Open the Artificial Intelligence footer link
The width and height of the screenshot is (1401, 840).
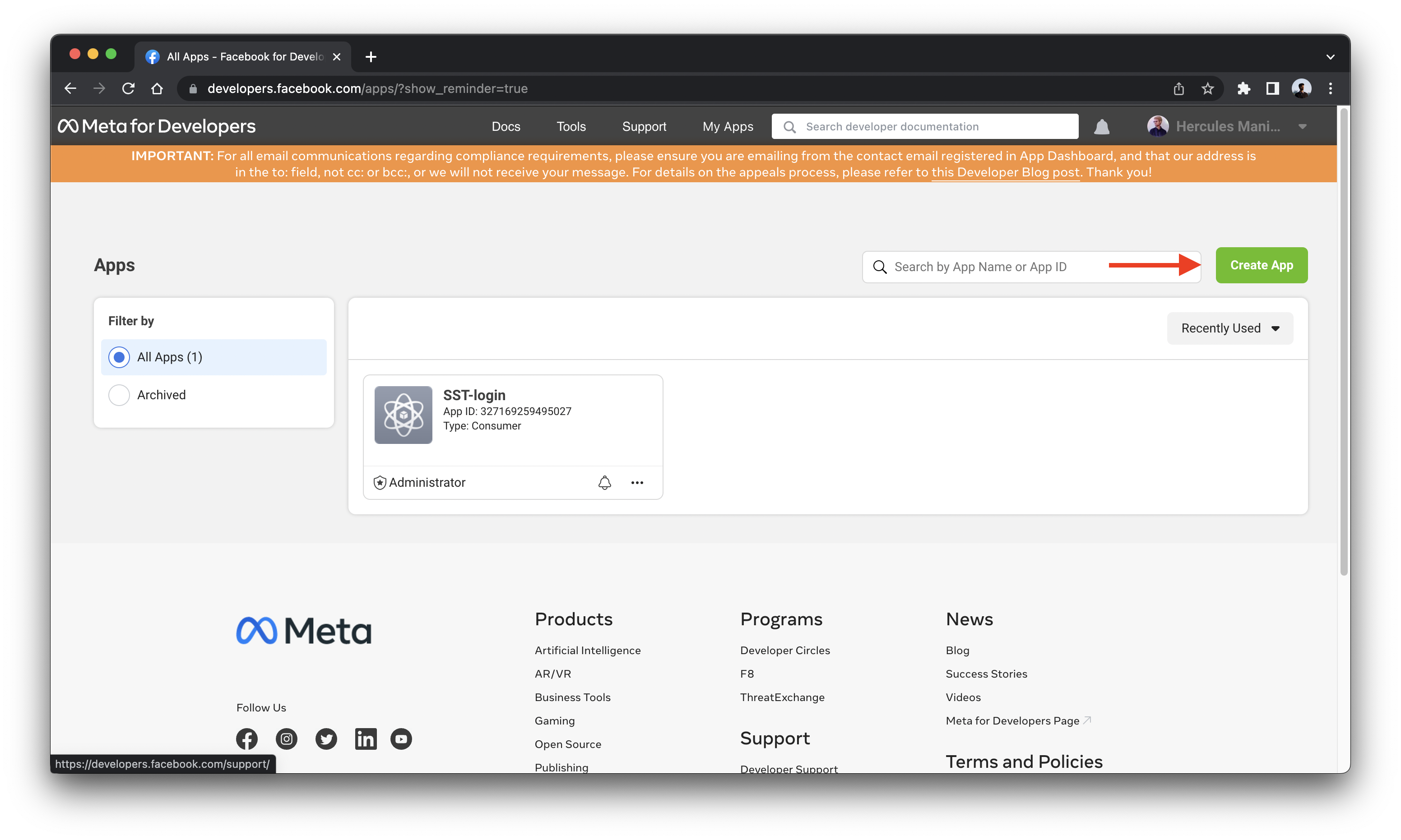[587, 650]
